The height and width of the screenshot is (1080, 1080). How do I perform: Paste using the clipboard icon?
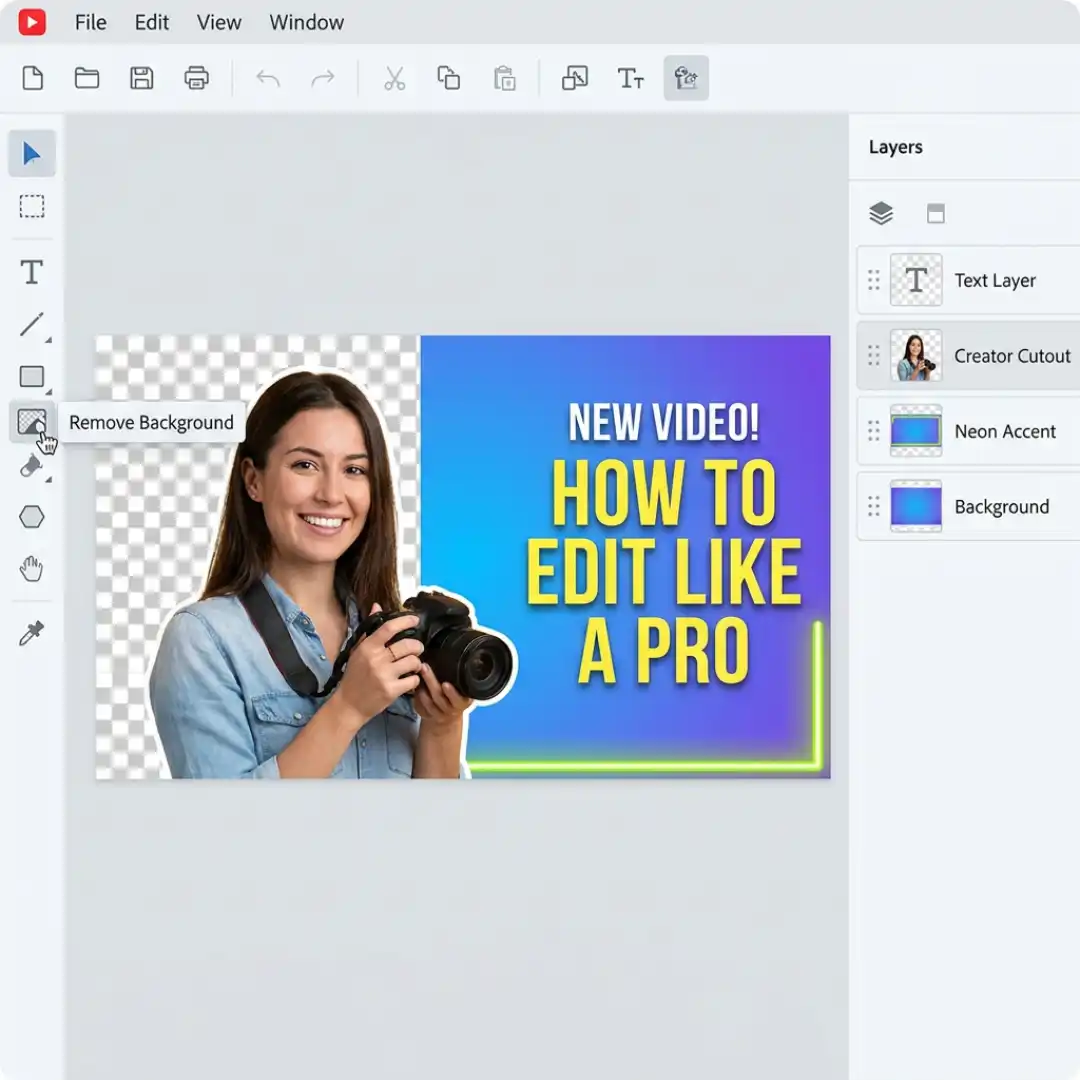click(x=504, y=78)
